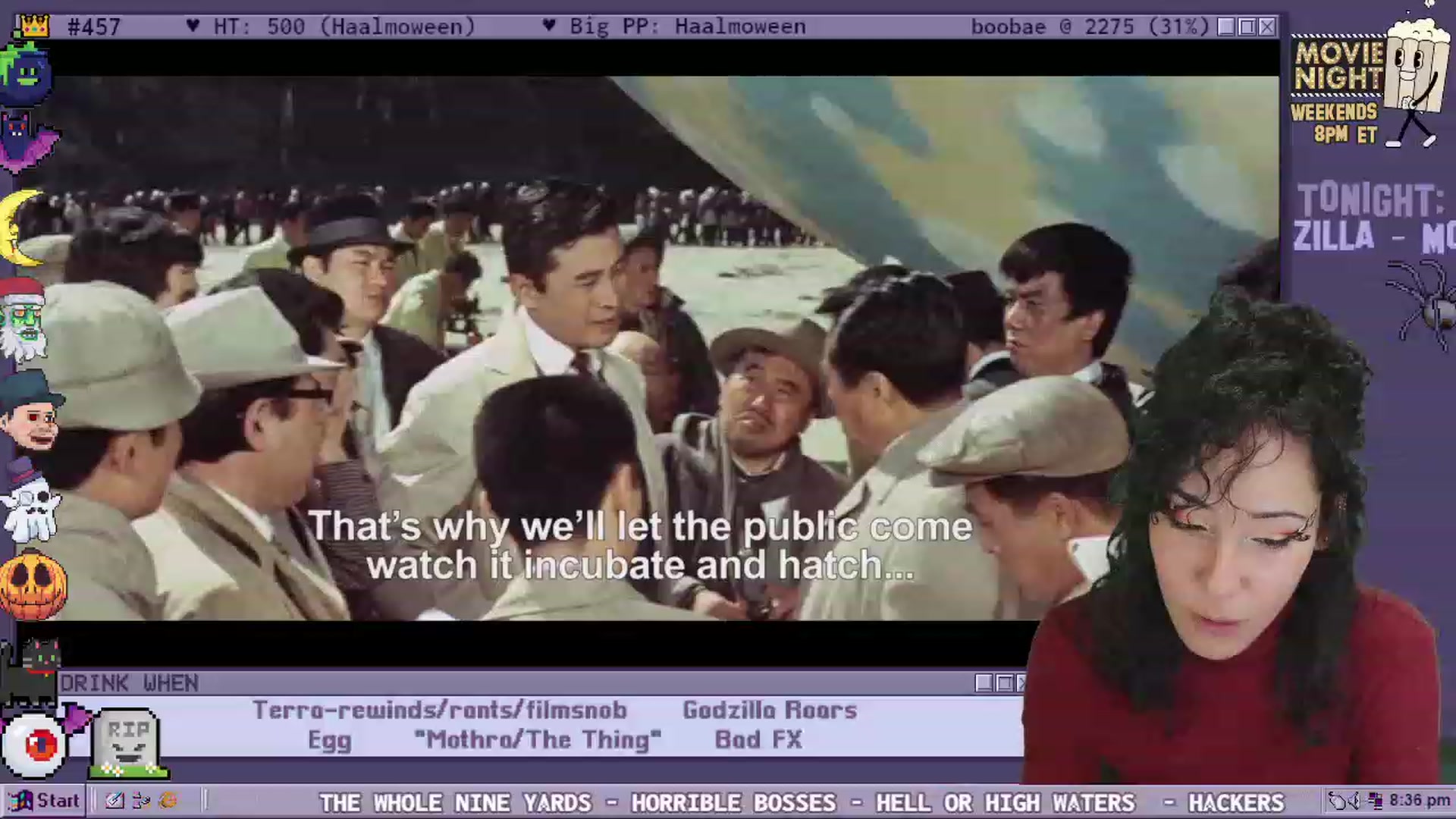Click the movie subtitle text

(639, 546)
